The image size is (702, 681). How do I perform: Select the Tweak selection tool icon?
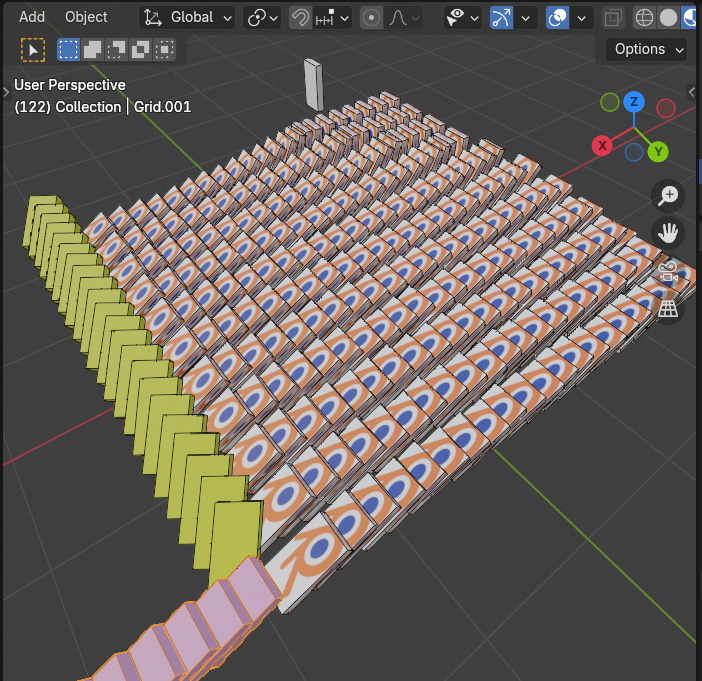tap(33, 49)
